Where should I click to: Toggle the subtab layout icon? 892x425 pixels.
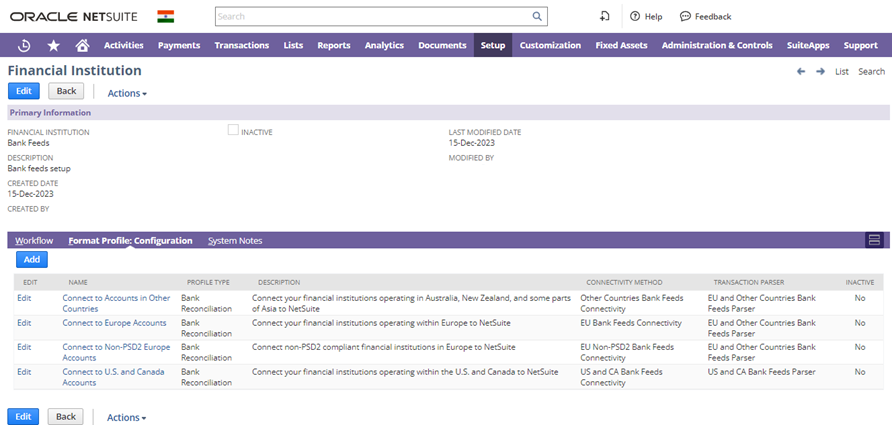point(874,240)
